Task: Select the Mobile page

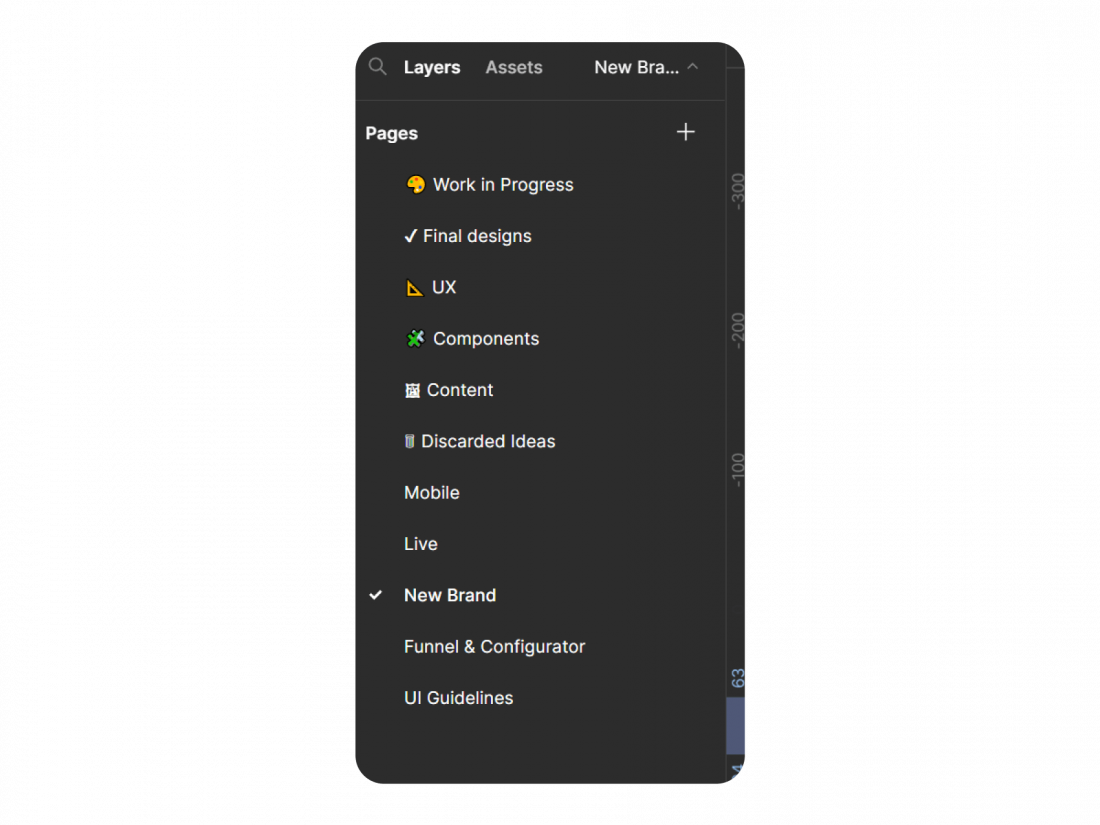Action: click(432, 493)
